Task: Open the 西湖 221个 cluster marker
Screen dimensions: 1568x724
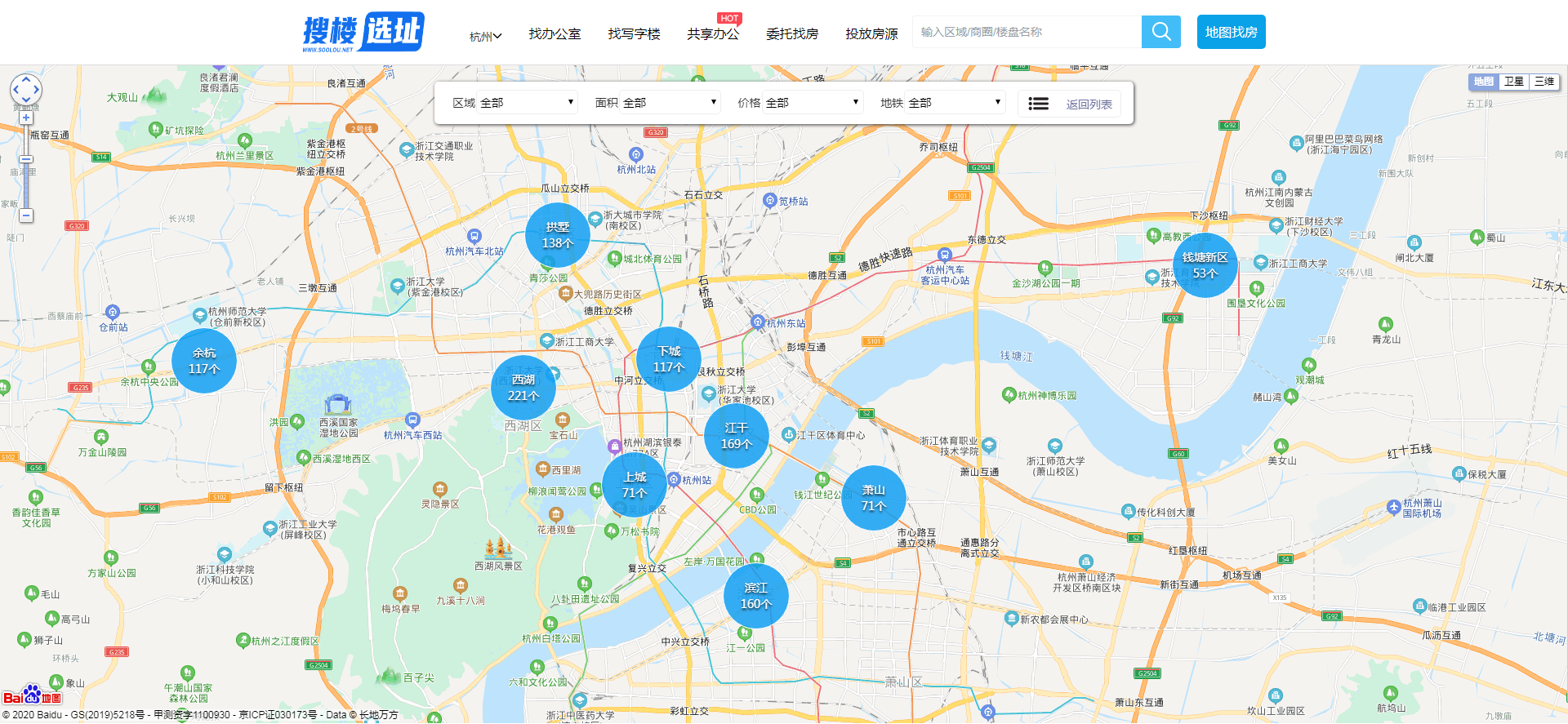Action: click(523, 388)
